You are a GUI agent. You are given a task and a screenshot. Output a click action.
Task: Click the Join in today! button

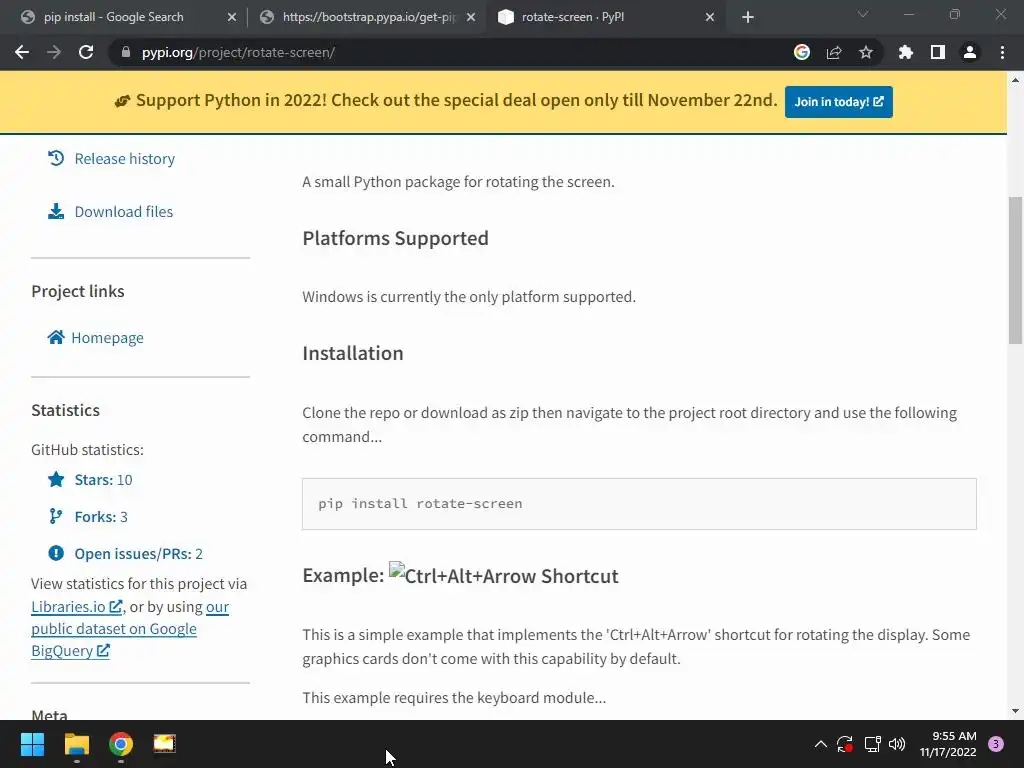point(838,101)
